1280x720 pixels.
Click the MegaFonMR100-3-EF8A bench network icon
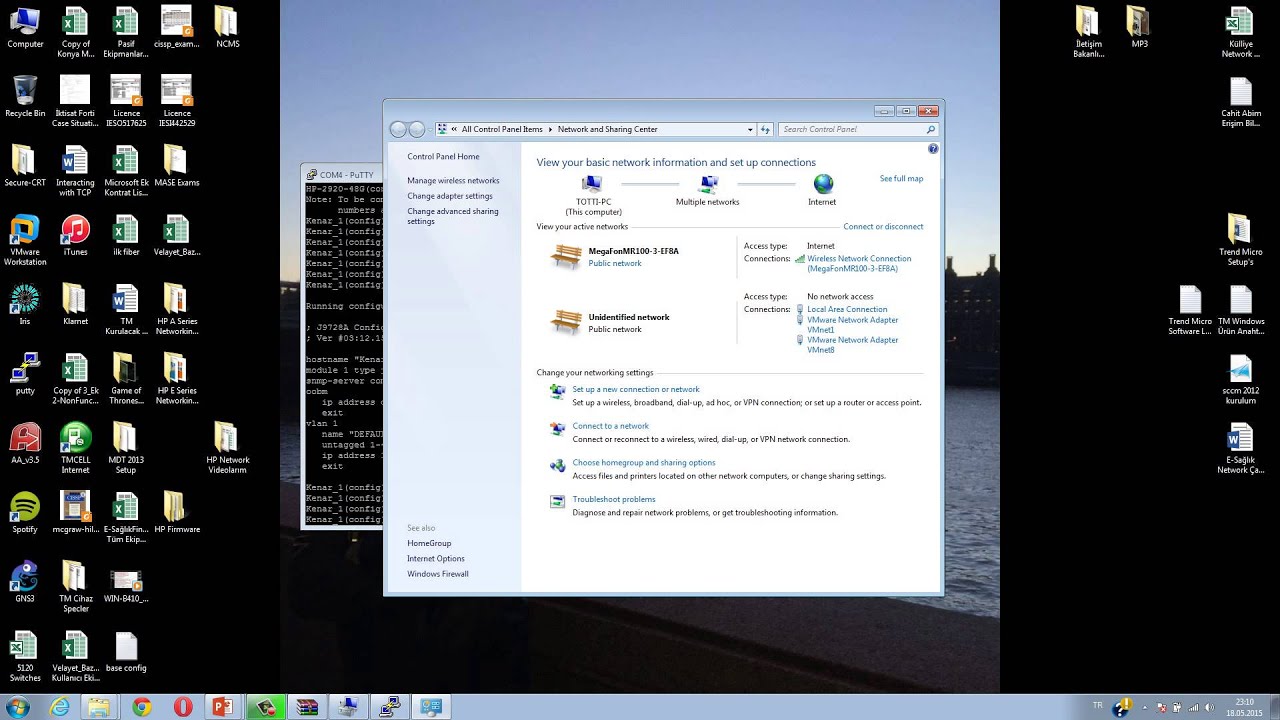coord(566,257)
